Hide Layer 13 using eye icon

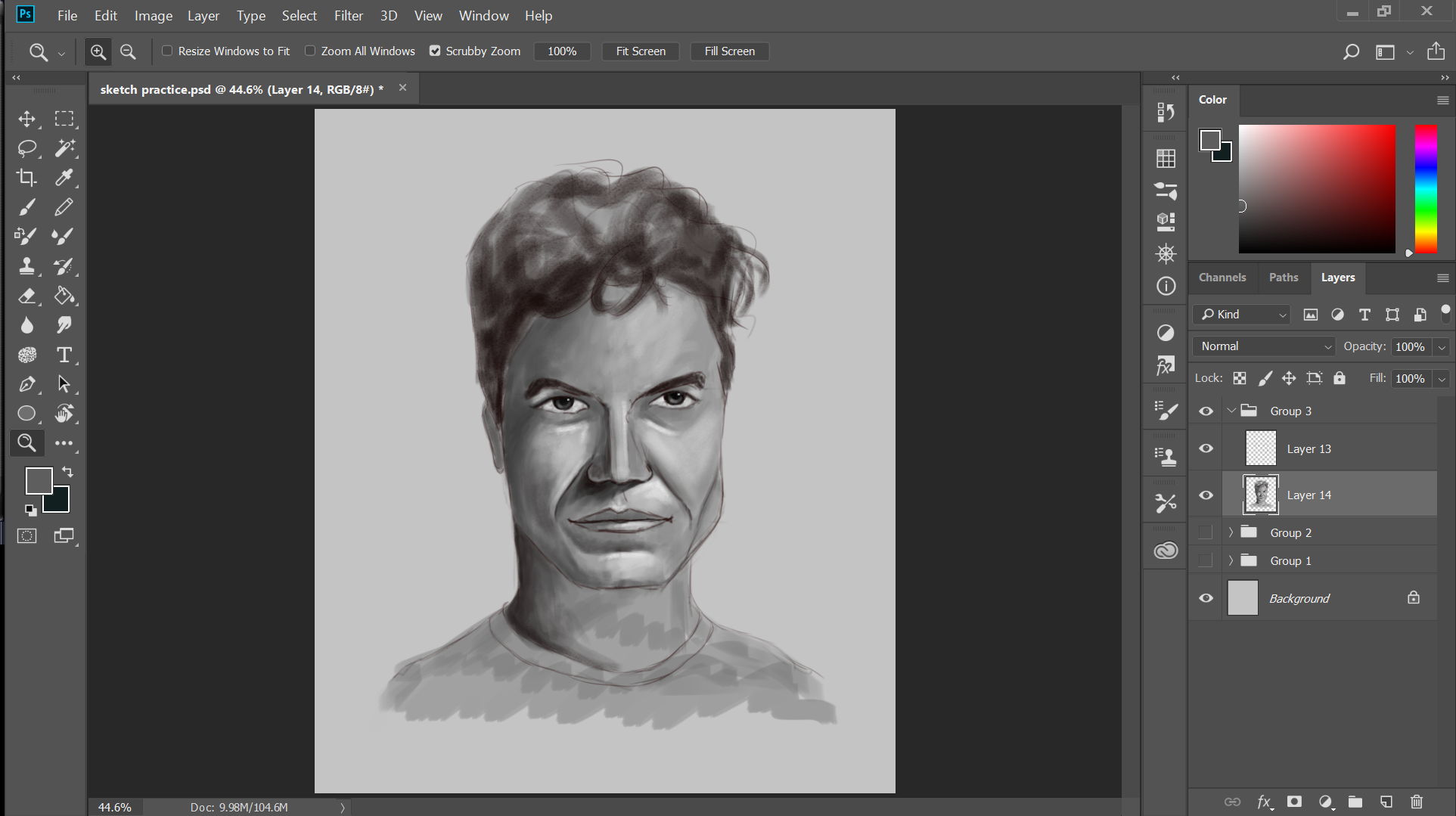[x=1206, y=448]
